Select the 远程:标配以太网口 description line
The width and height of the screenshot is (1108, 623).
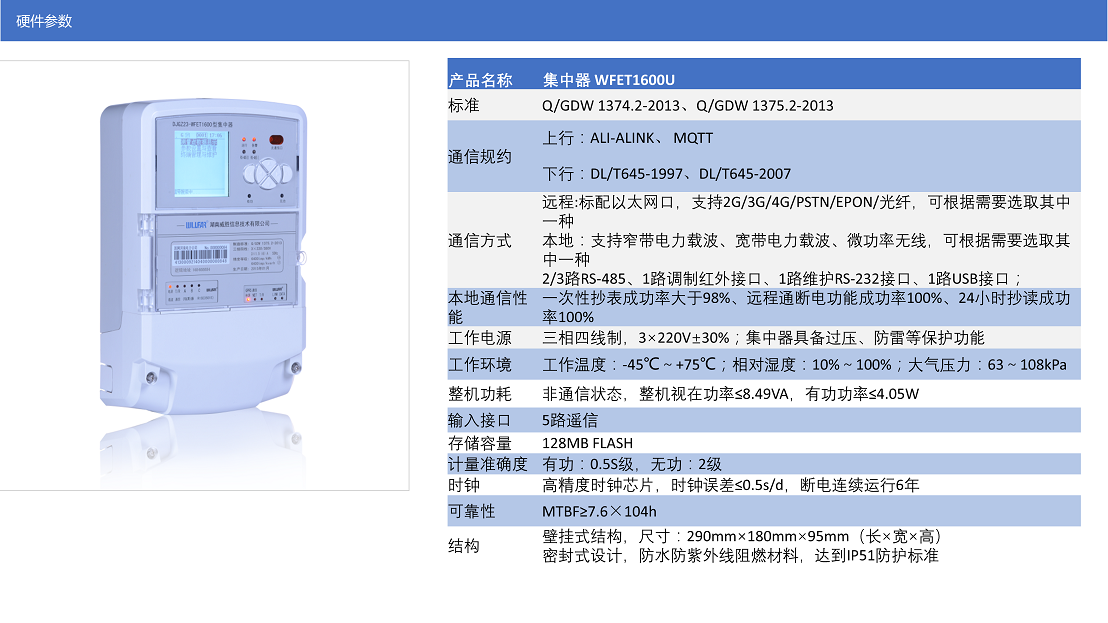[806, 211]
